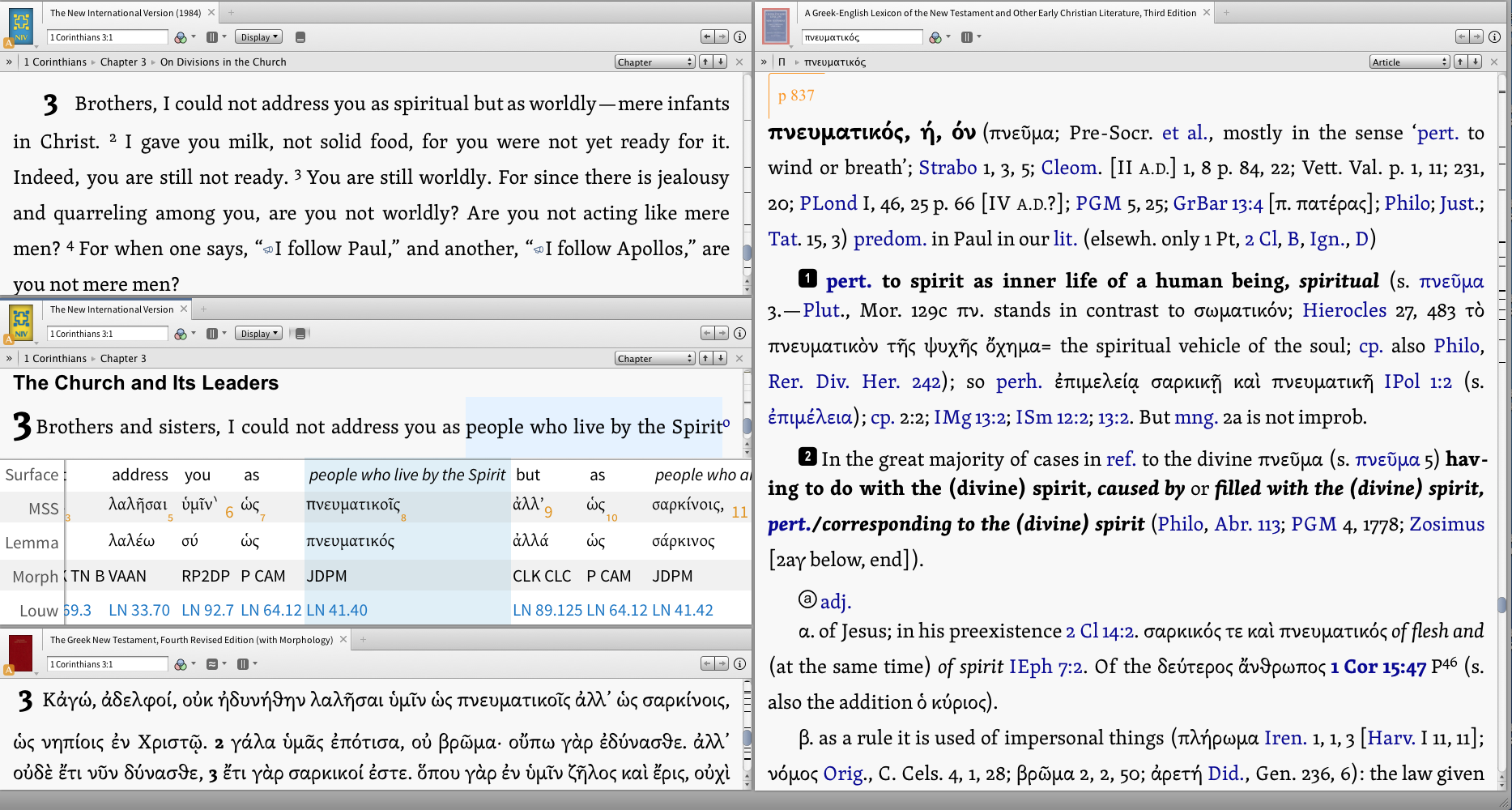The width and height of the screenshot is (1512, 810).
Task: Click the lexicon headword search box
Action: (862, 37)
